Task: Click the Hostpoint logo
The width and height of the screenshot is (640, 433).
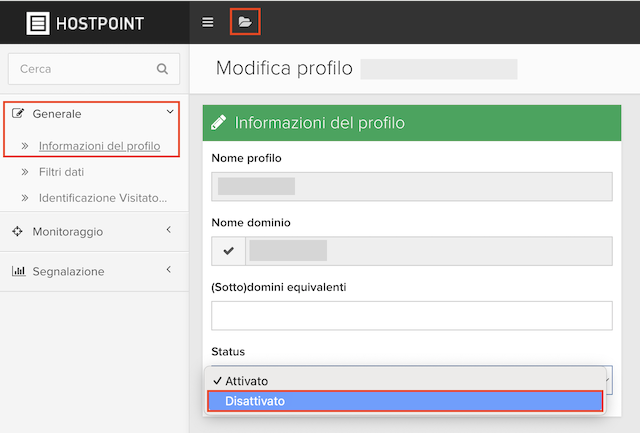Action: coord(85,23)
